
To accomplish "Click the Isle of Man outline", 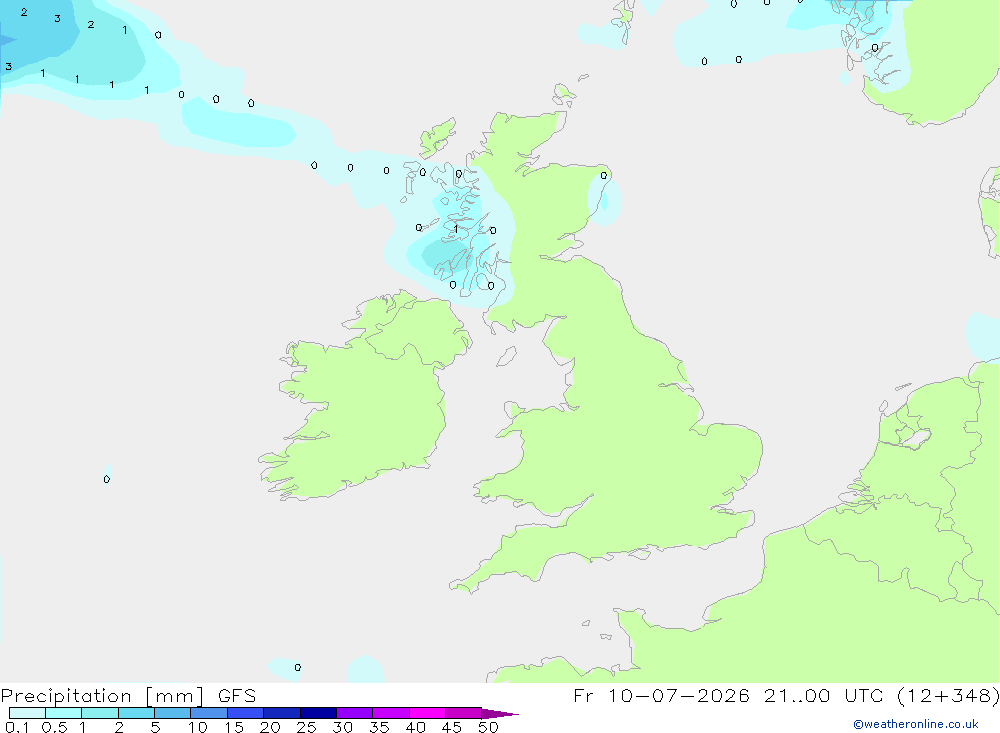I will (506, 356).
